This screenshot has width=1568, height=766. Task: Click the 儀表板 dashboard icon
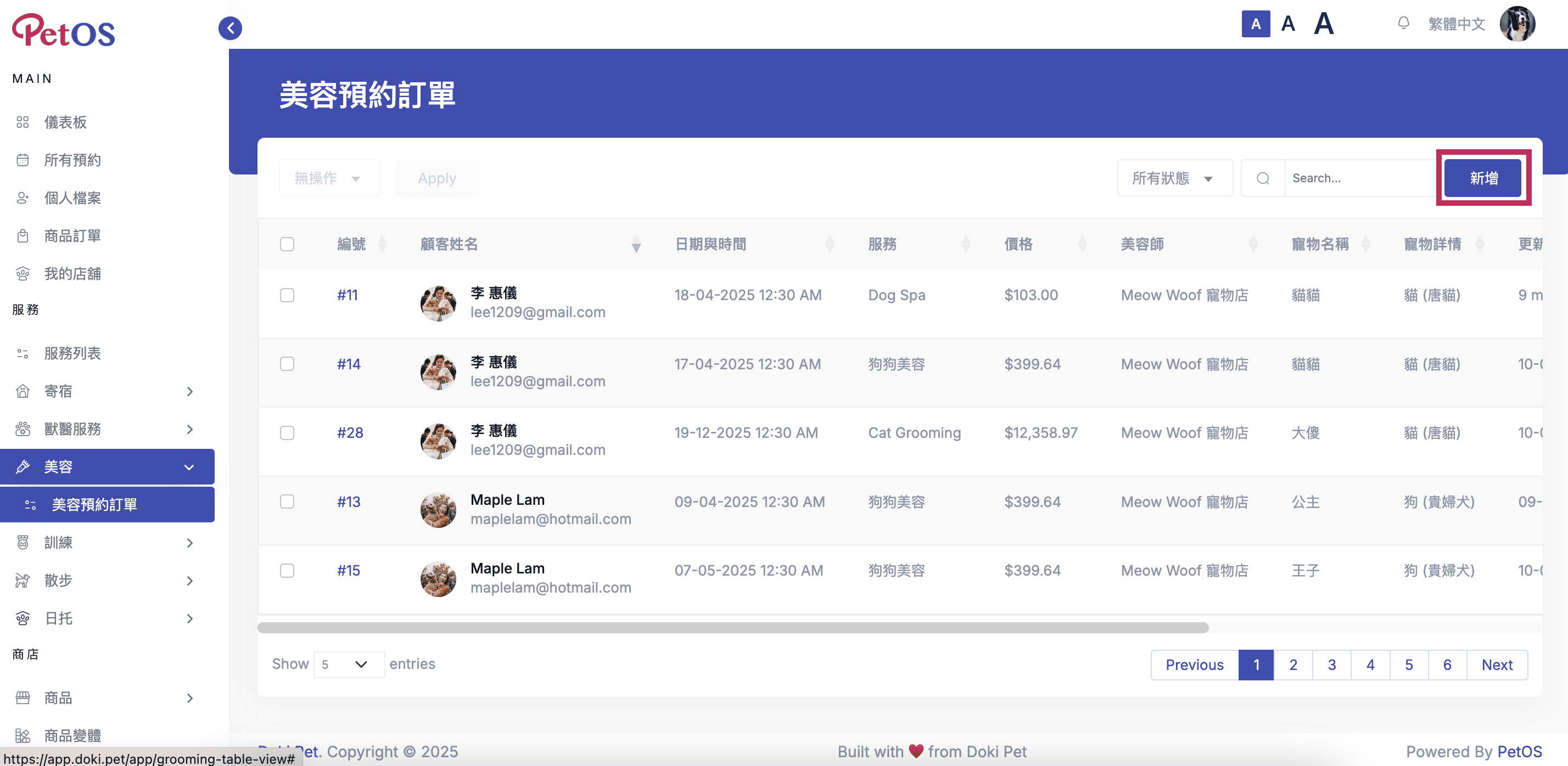pyautogui.click(x=23, y=122)
